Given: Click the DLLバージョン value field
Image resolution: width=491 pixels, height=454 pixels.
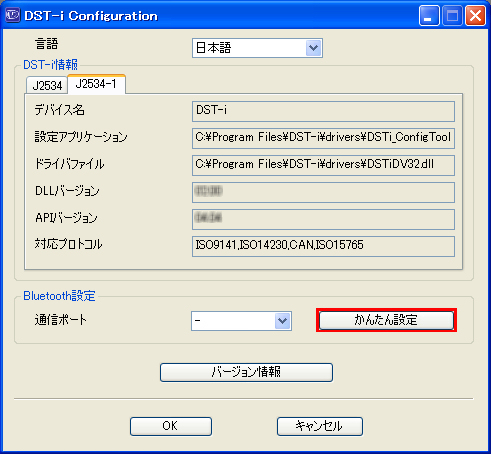Looking at the screenshot, I should pos(323,192).
